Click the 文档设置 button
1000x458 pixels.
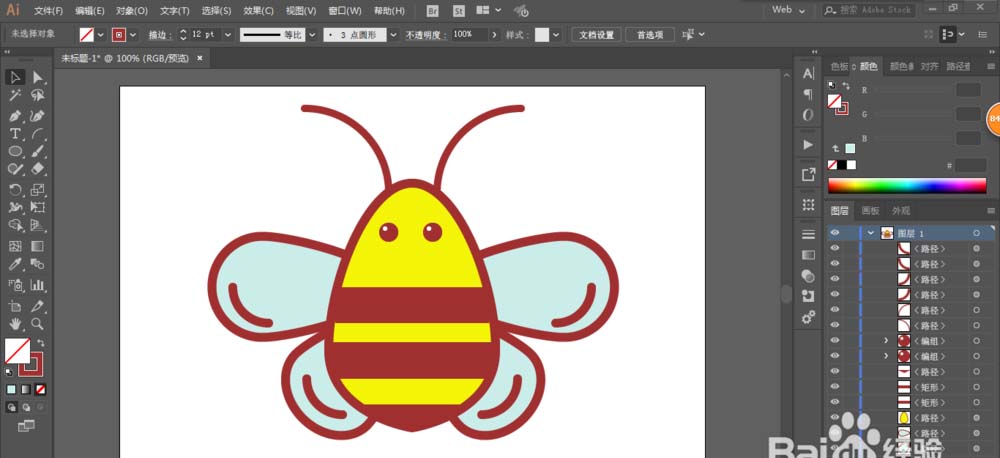click(x=596, y=34)
